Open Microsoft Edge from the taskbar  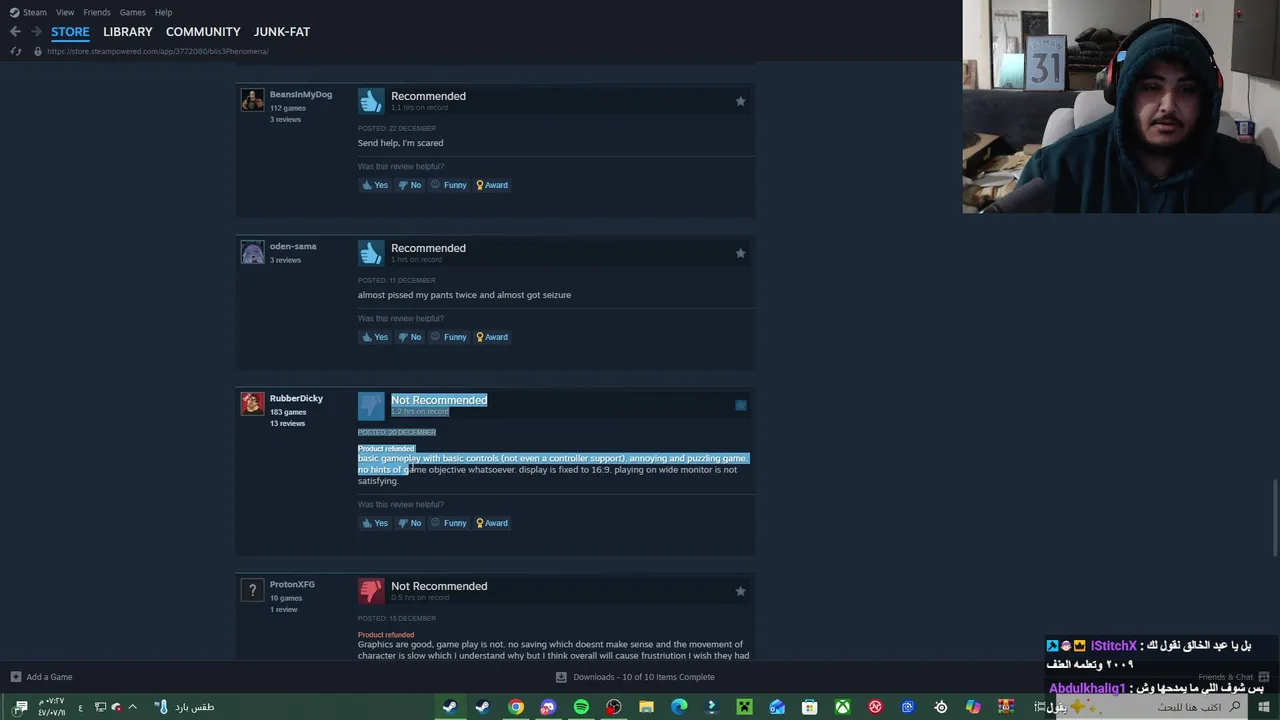[x=679, y=707]
